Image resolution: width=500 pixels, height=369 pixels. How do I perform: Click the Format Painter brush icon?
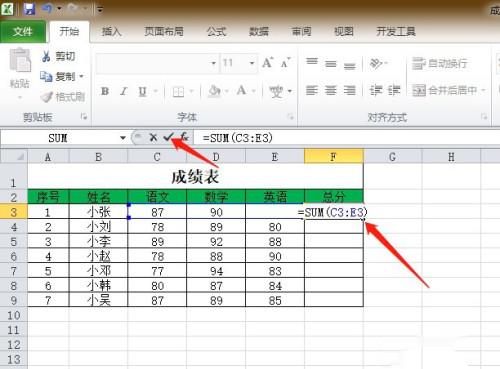coord(46,97)
